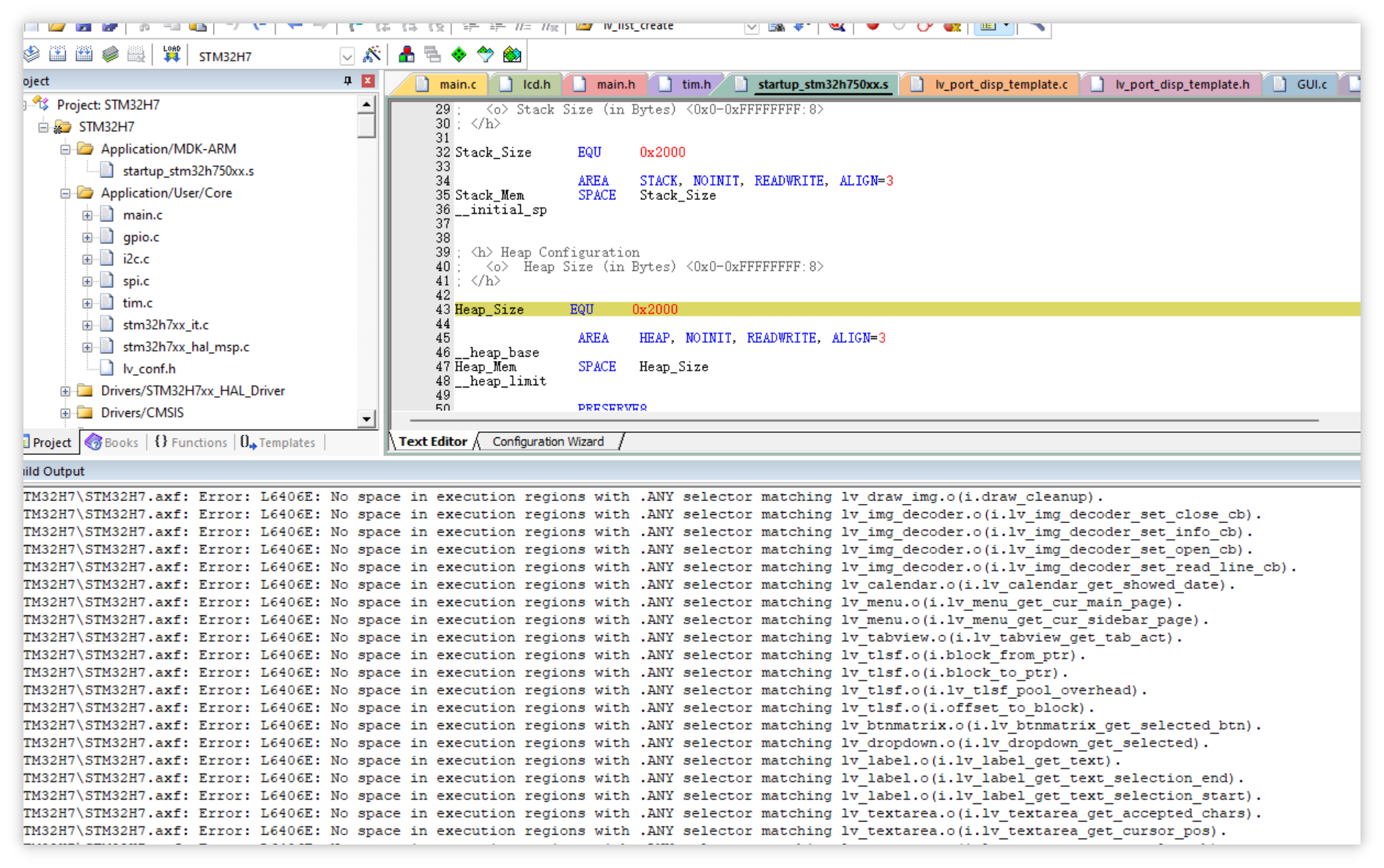Viewport: 1384px width, 868px height.
Task: Select lv_conf.h in project tree
Action: click(x=149, y=369)
